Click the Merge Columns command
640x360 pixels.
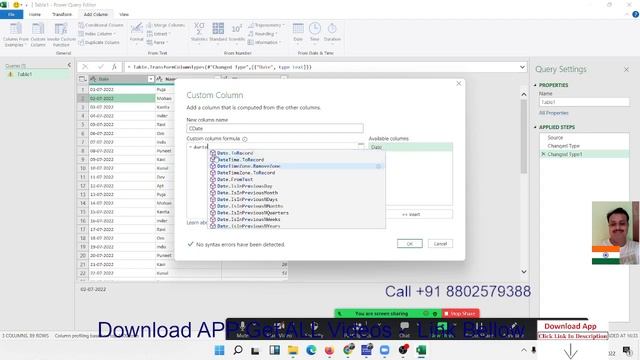[166, 25]
